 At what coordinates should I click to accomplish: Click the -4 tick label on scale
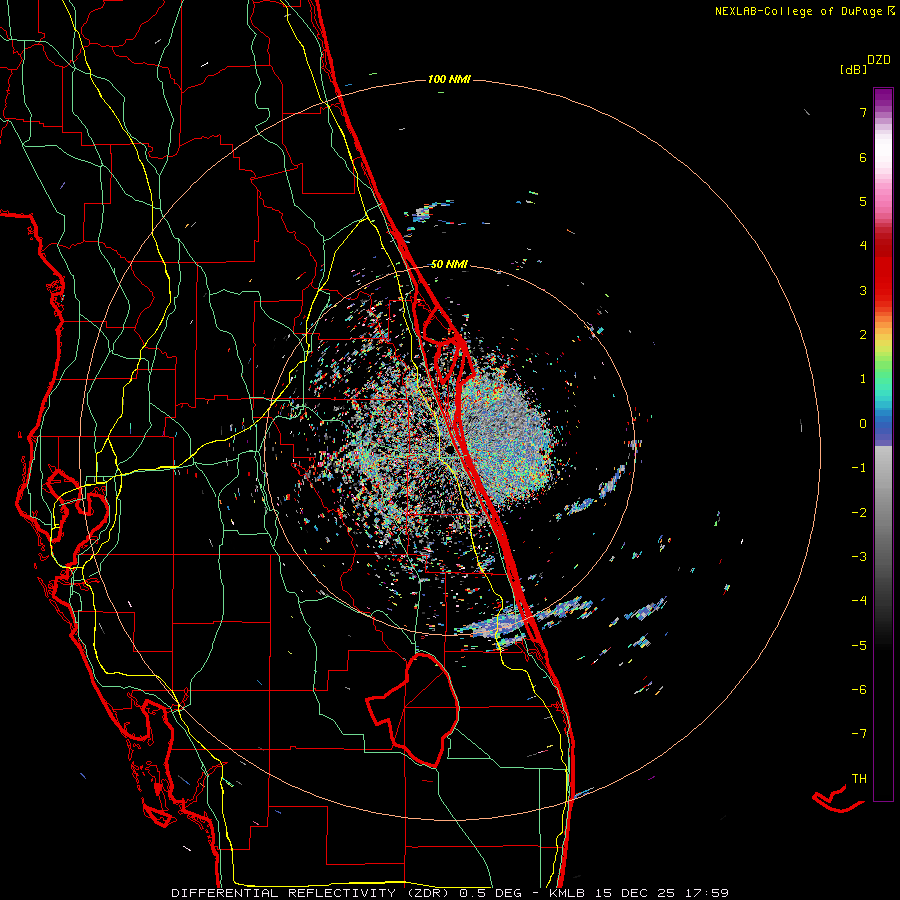(859, 601)
